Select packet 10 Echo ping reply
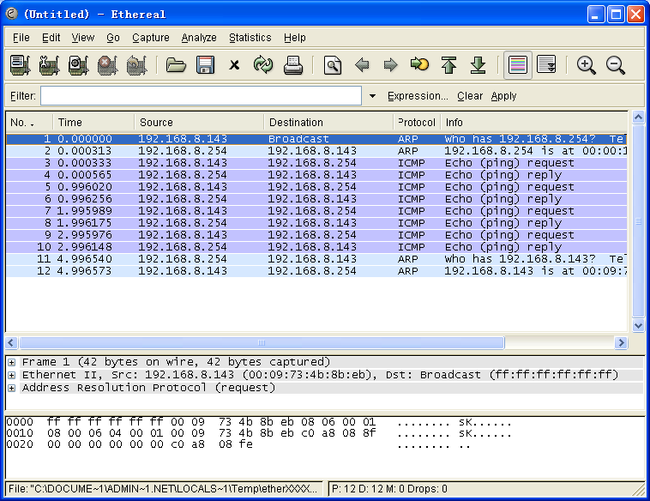650x501 pixels. click(x=316, y=247)
